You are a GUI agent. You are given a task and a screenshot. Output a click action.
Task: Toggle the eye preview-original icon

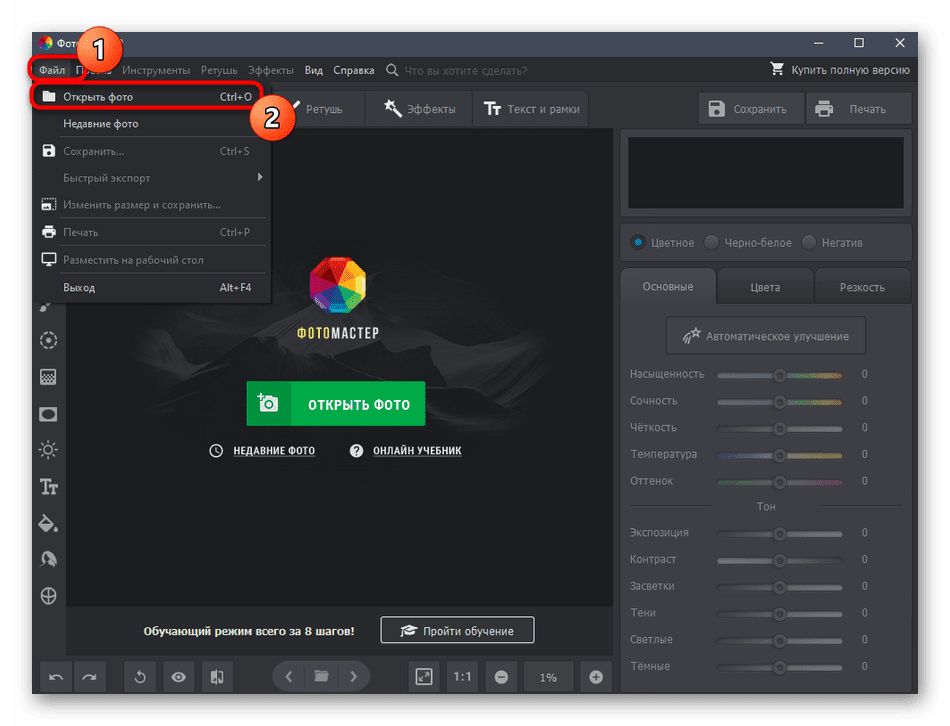click(x=179, y=677)
